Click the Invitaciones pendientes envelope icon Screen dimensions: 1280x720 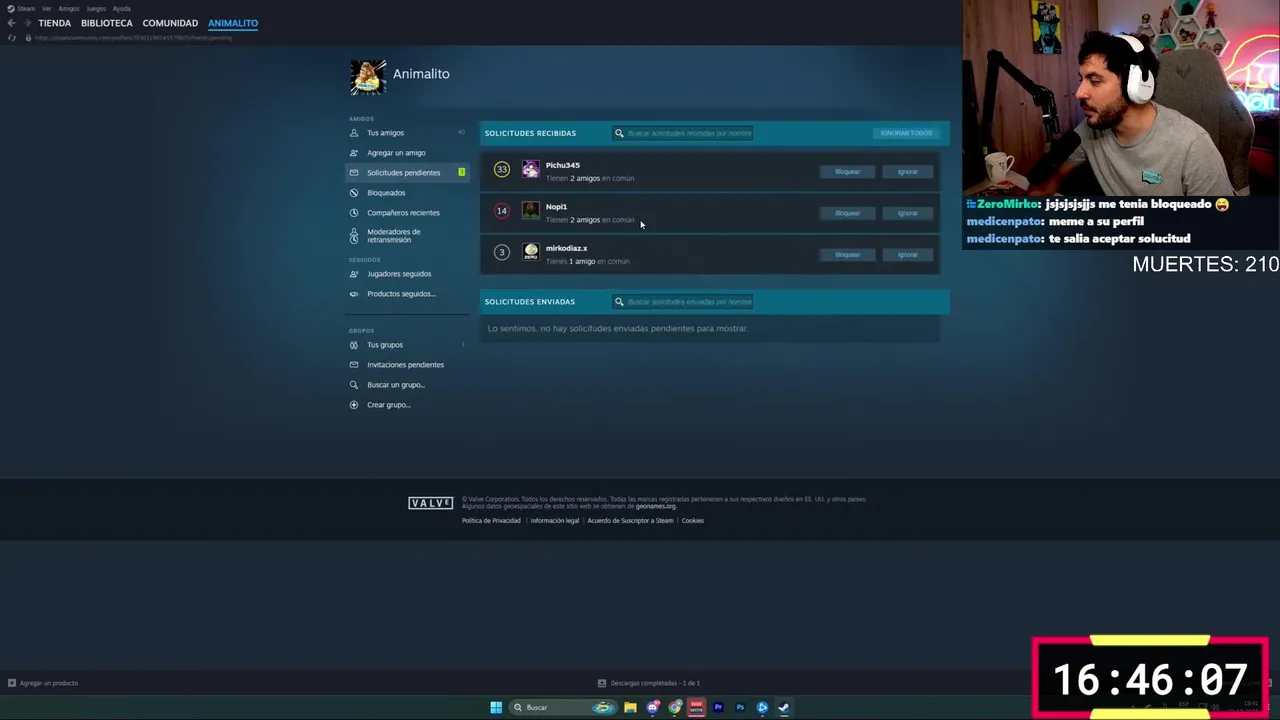pyautogui.click(x=354, y=365)
